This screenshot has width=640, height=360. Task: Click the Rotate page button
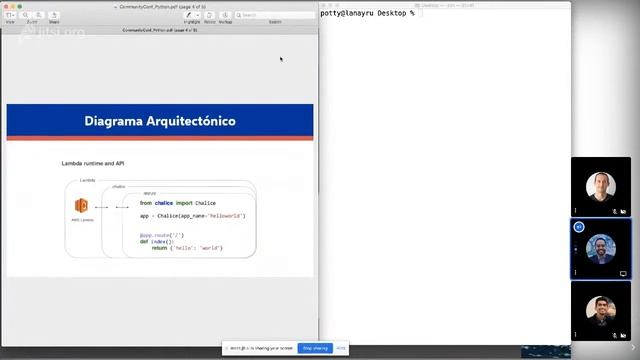click(x=209, y=15)
